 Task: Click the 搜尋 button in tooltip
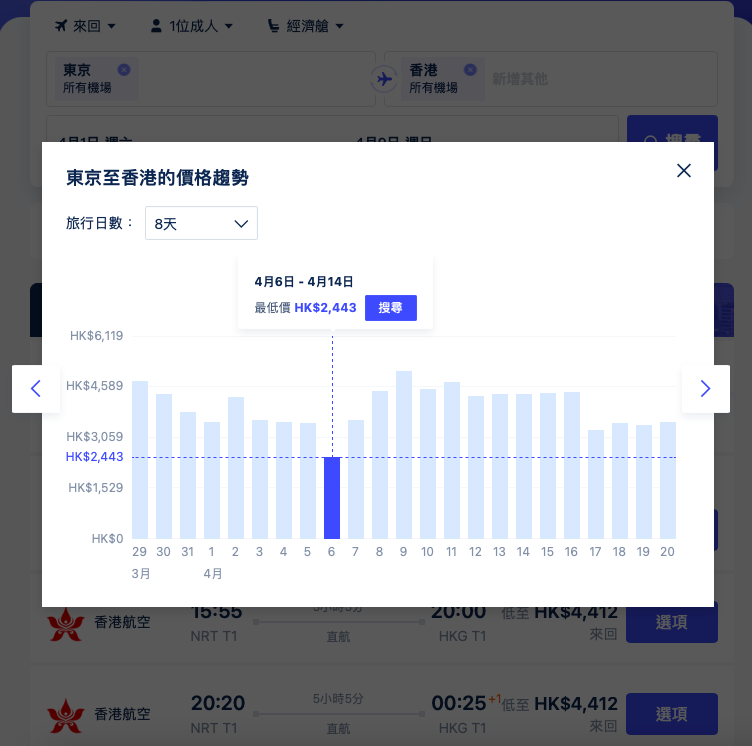[390, 308]
